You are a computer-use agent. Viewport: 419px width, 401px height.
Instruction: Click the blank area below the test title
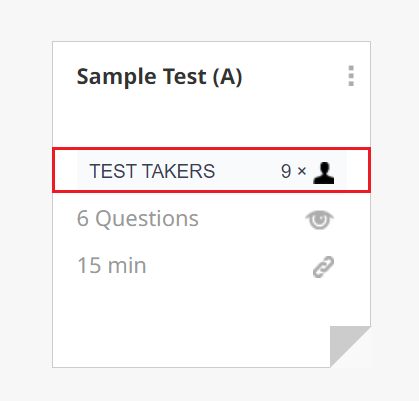pos(211,118)
